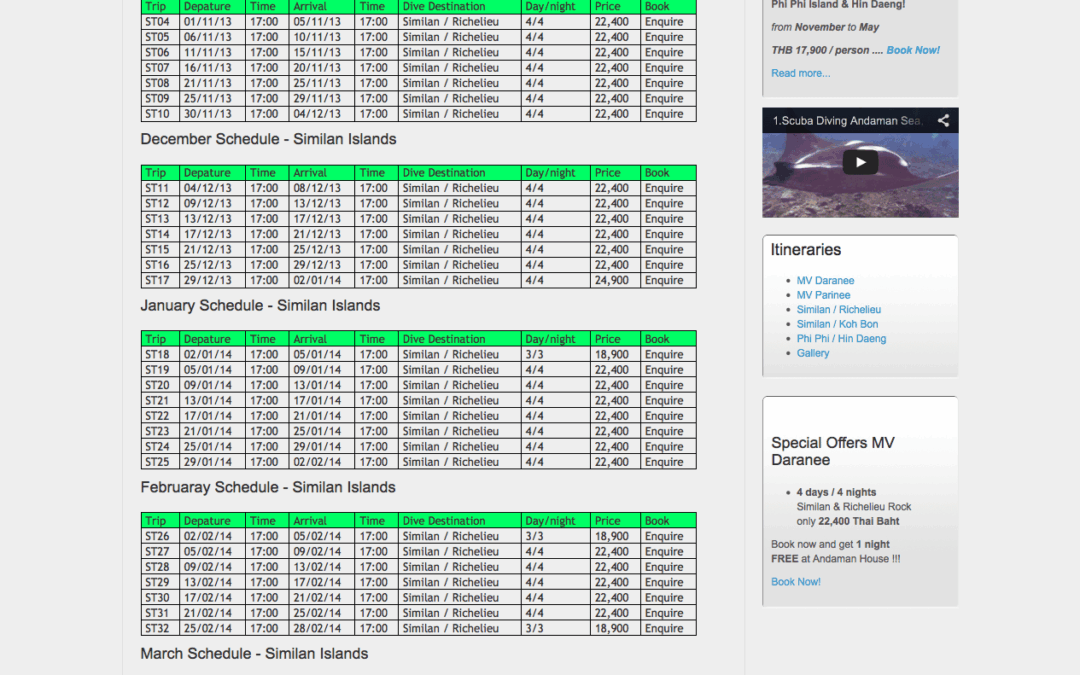Click Book Now! under Special Offers MV Daranee
1080x675 pixels.
pyautogui.click(x=796, y=581)
